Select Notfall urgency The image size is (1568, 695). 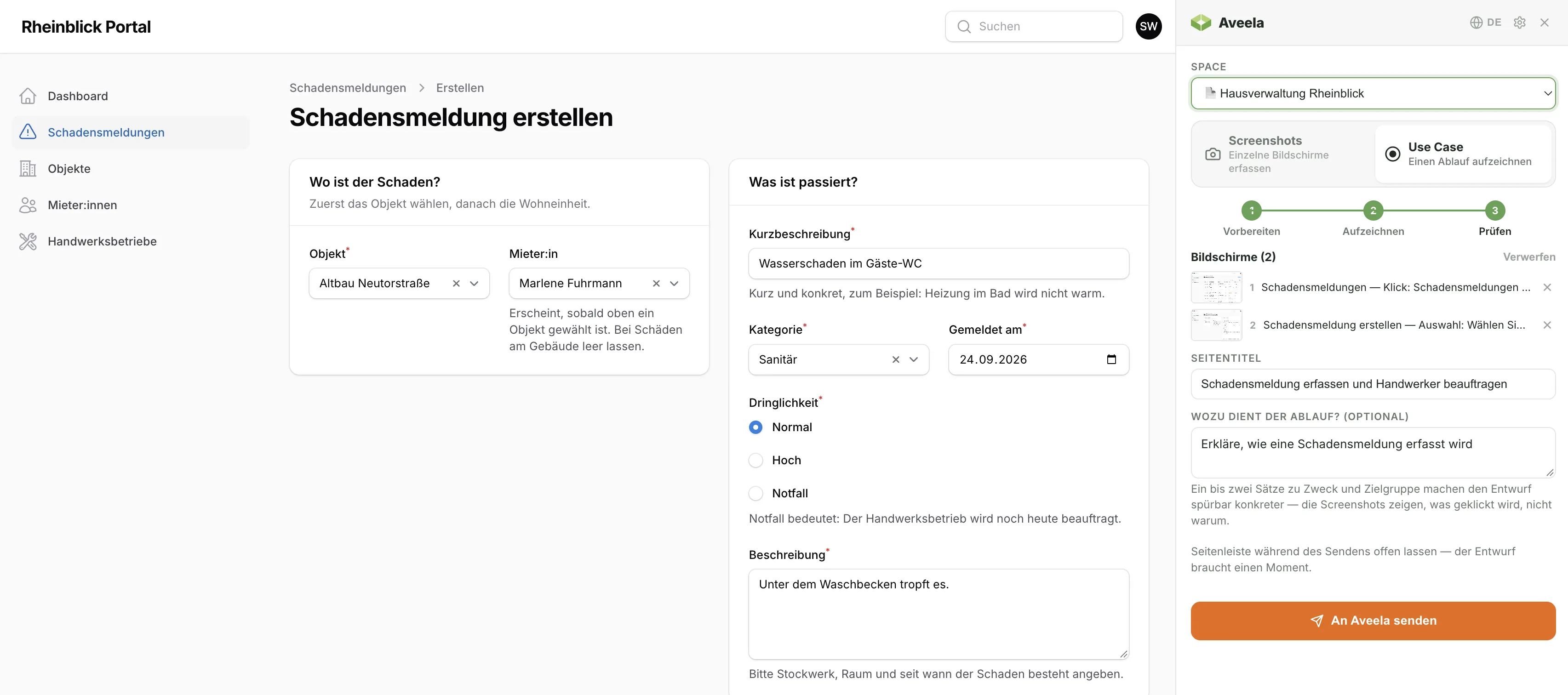(x=755, y=493)
